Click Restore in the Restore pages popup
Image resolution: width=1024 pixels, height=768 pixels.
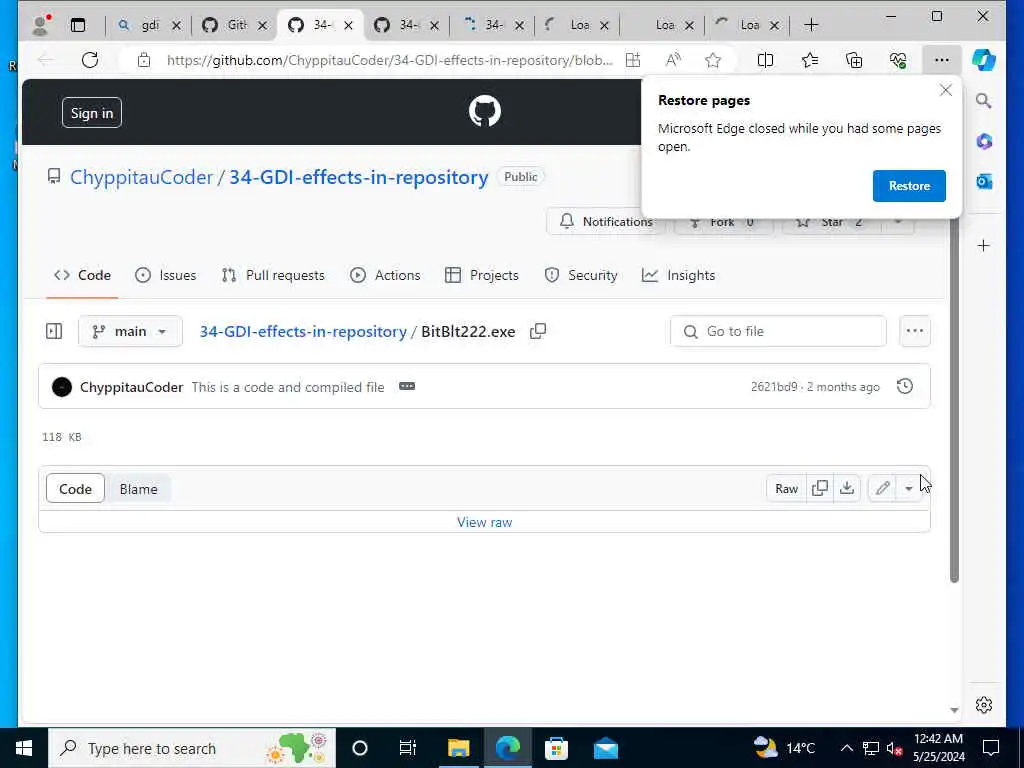909,185
